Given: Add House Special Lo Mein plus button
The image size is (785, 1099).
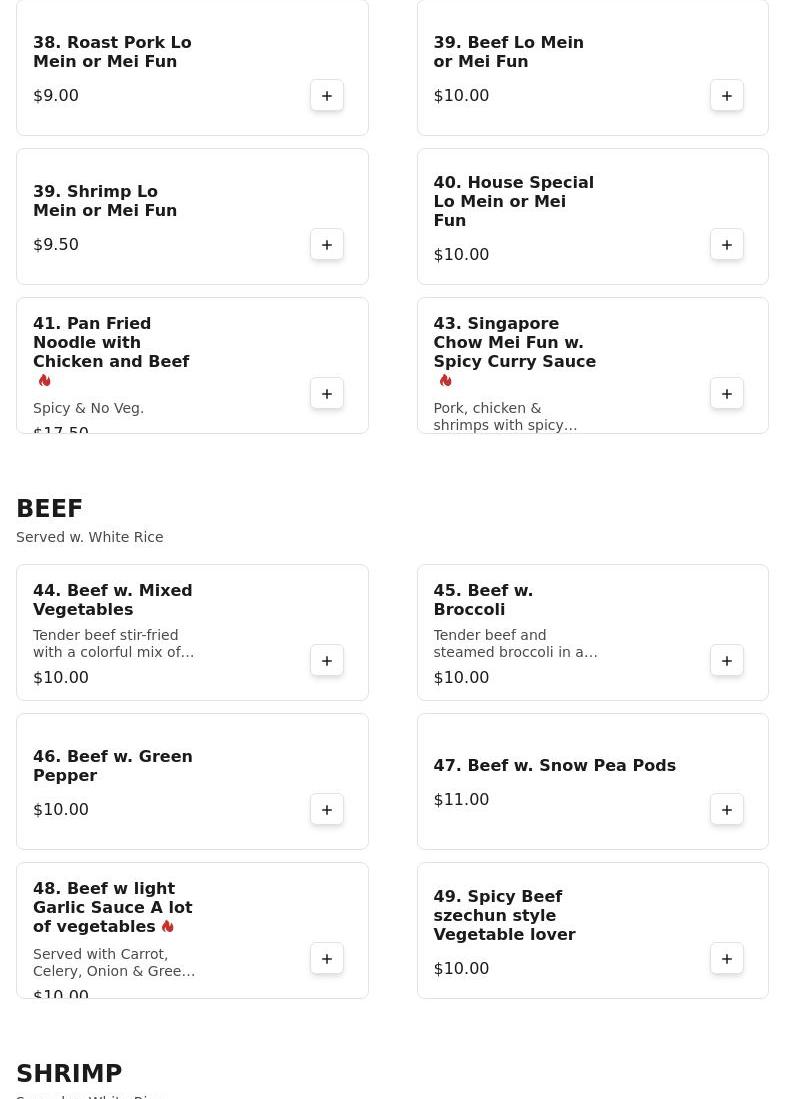Looking at the screenshot, I should tap(727, 245).
